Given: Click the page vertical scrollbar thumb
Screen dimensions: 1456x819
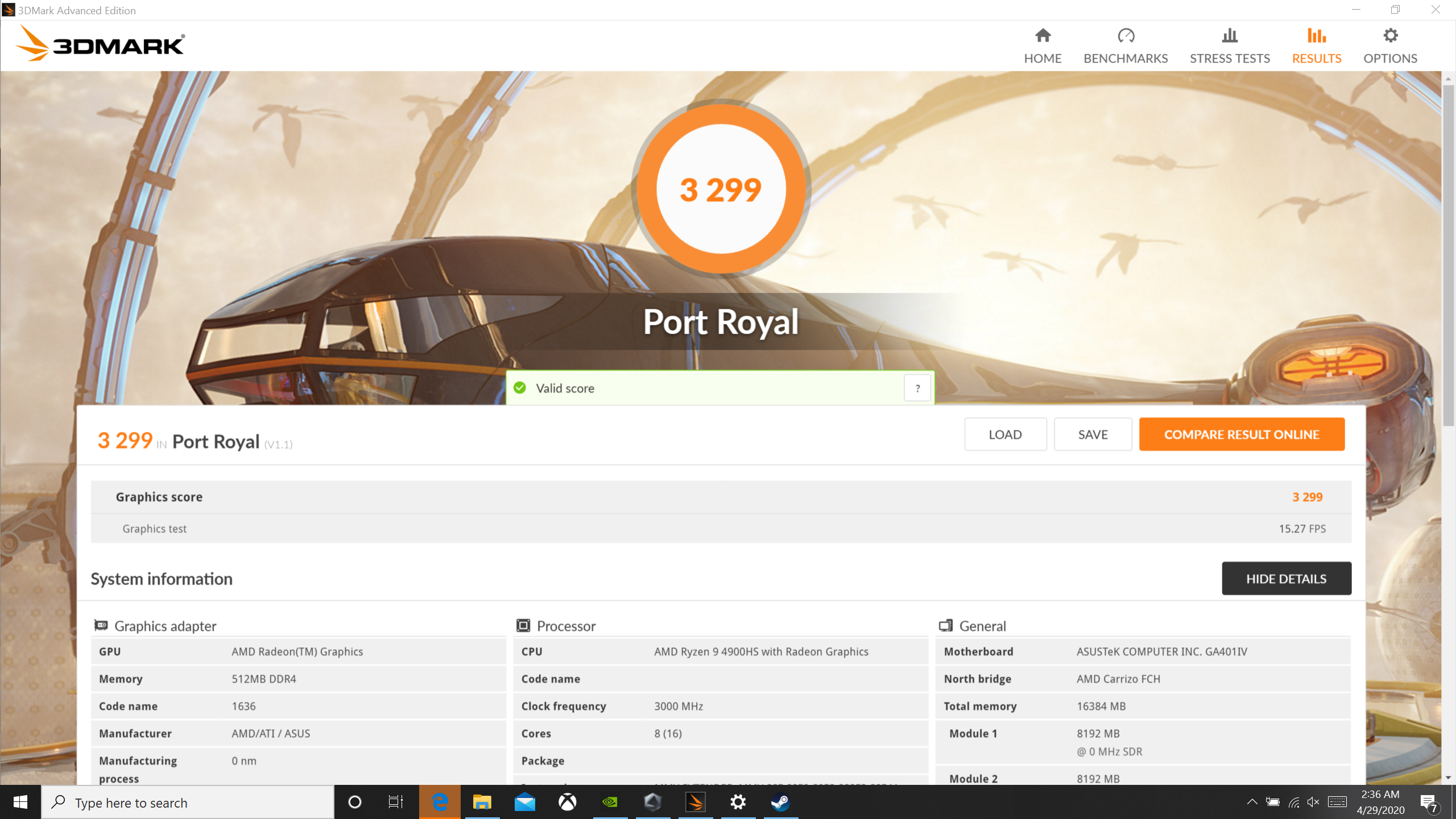Looking at the screenshot, I should coord(1449,255).
